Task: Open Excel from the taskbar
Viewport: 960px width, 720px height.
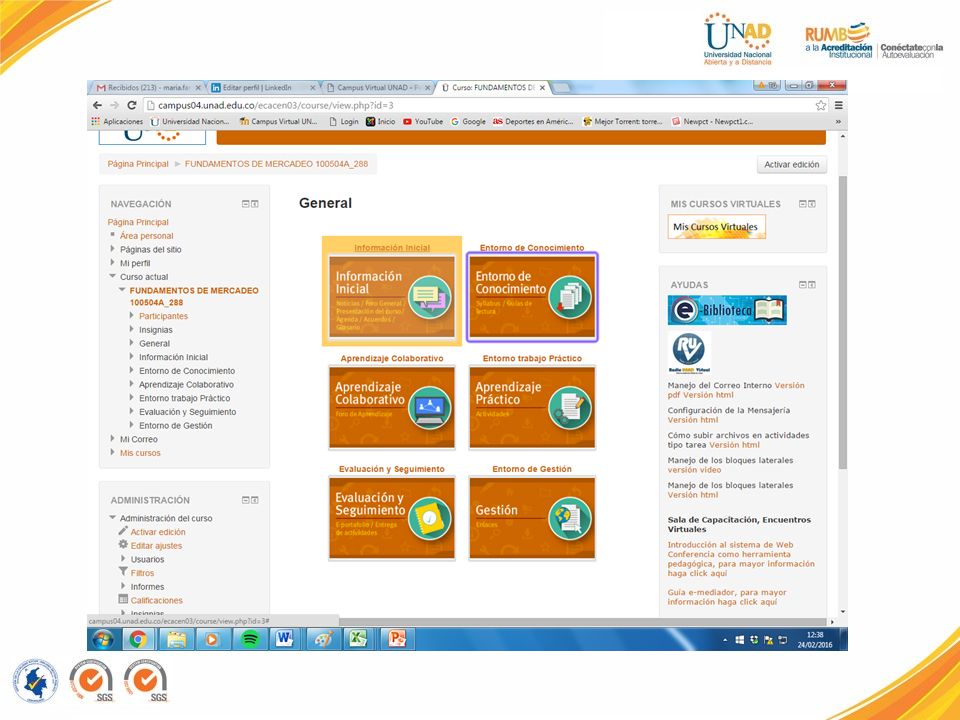Action: [358, 639]
